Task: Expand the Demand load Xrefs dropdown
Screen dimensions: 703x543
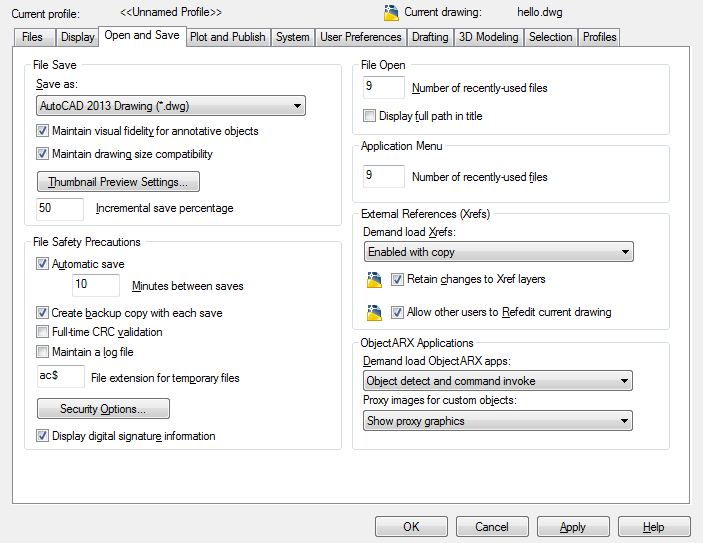Action: 499,252
